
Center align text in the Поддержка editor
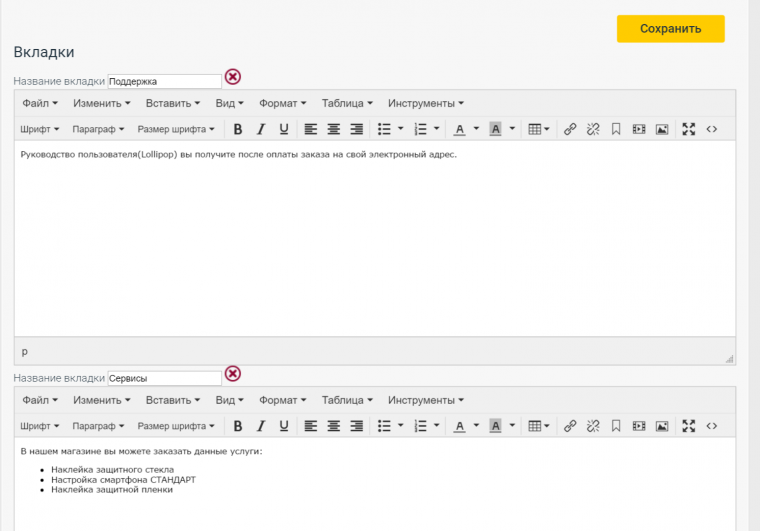point(333,129)
